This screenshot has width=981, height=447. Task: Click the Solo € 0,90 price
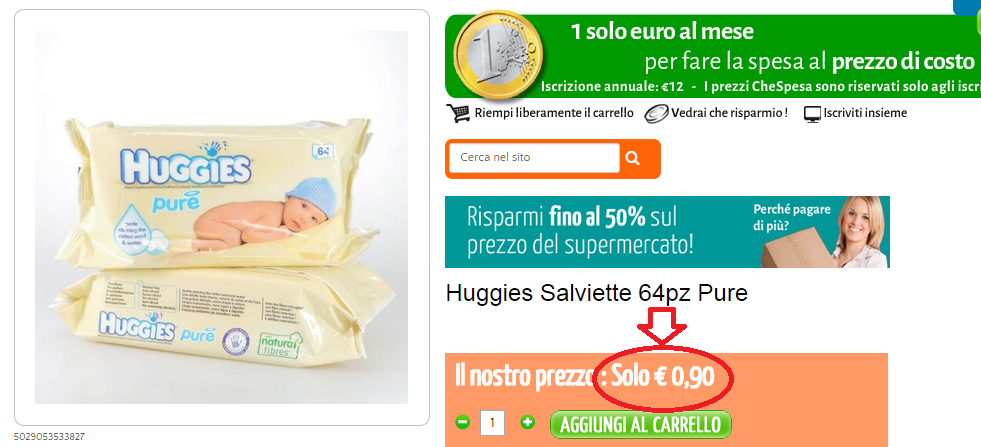pyautogui.click(x=663, y=377)
